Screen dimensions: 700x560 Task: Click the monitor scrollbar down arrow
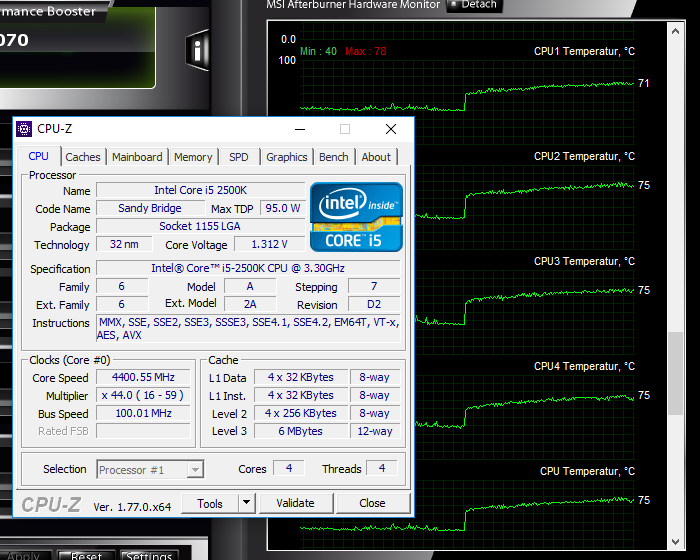pos(675,542)
